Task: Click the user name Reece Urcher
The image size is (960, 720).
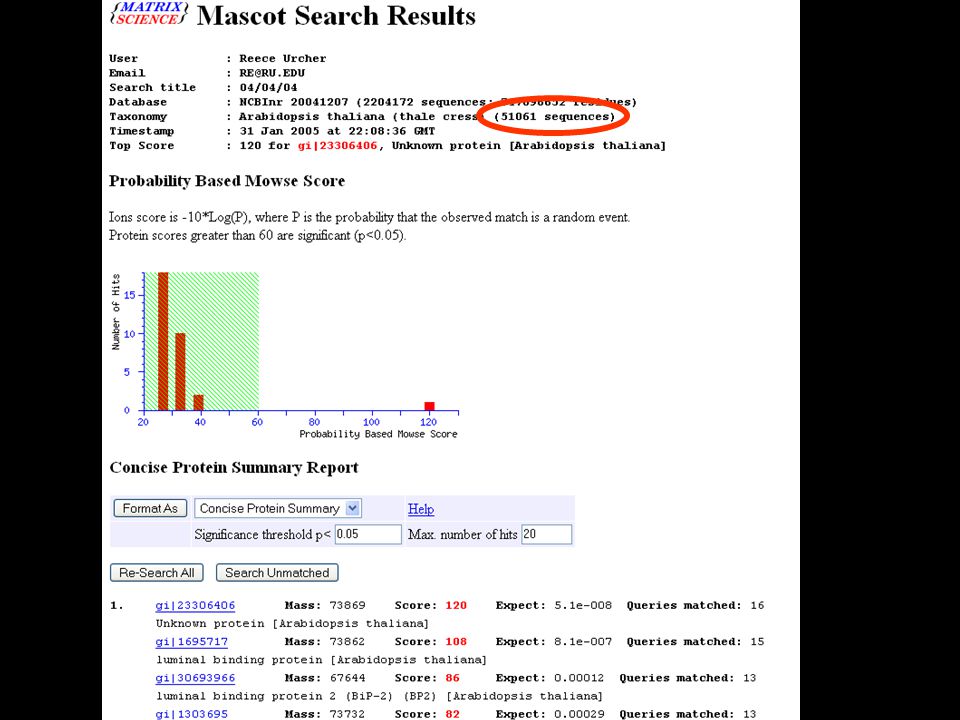Action: point(283,59)
